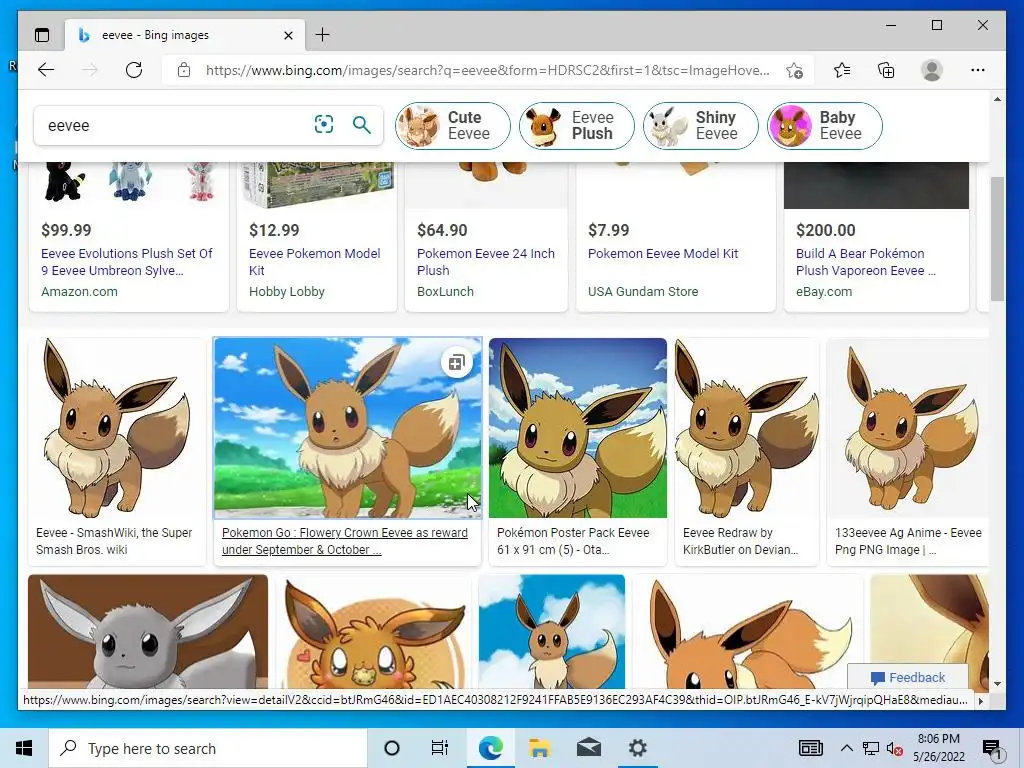The width and height of the screenshot is (1024, 768).
Task: Open Task View on the taskbar
Action: click(440, 748)
